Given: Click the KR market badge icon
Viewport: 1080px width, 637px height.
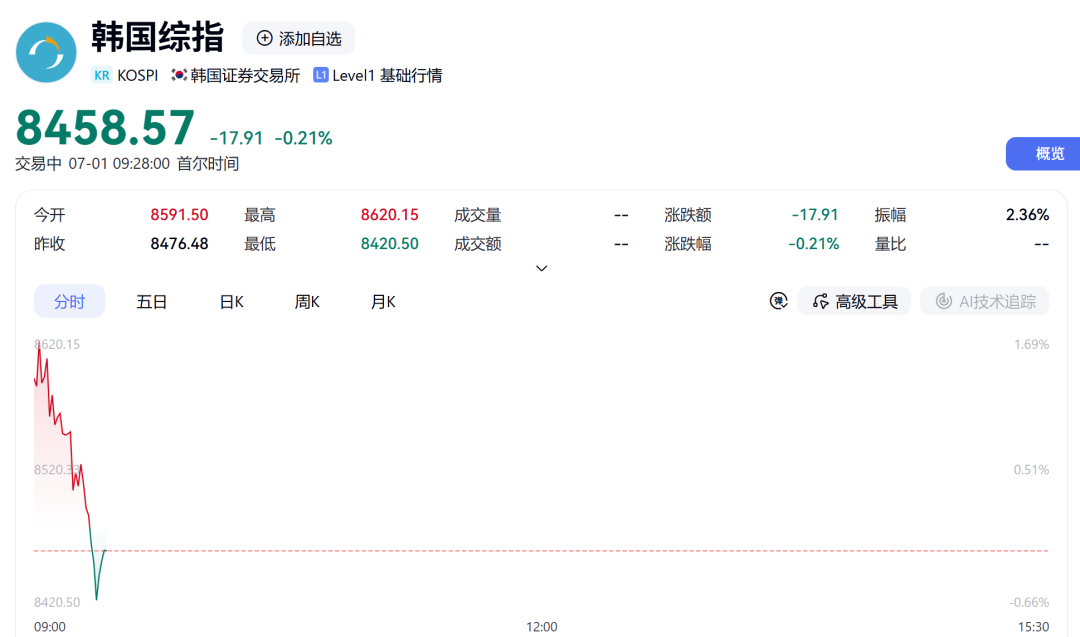Looking at the screenshot, I should 101,75.
